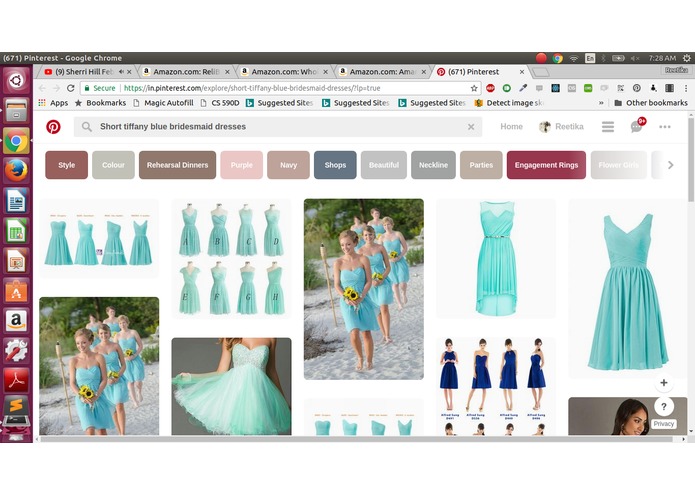Click the Home link
Viewport: 695px width, 494px height.
pyautogui.click(x=511, y=127)
